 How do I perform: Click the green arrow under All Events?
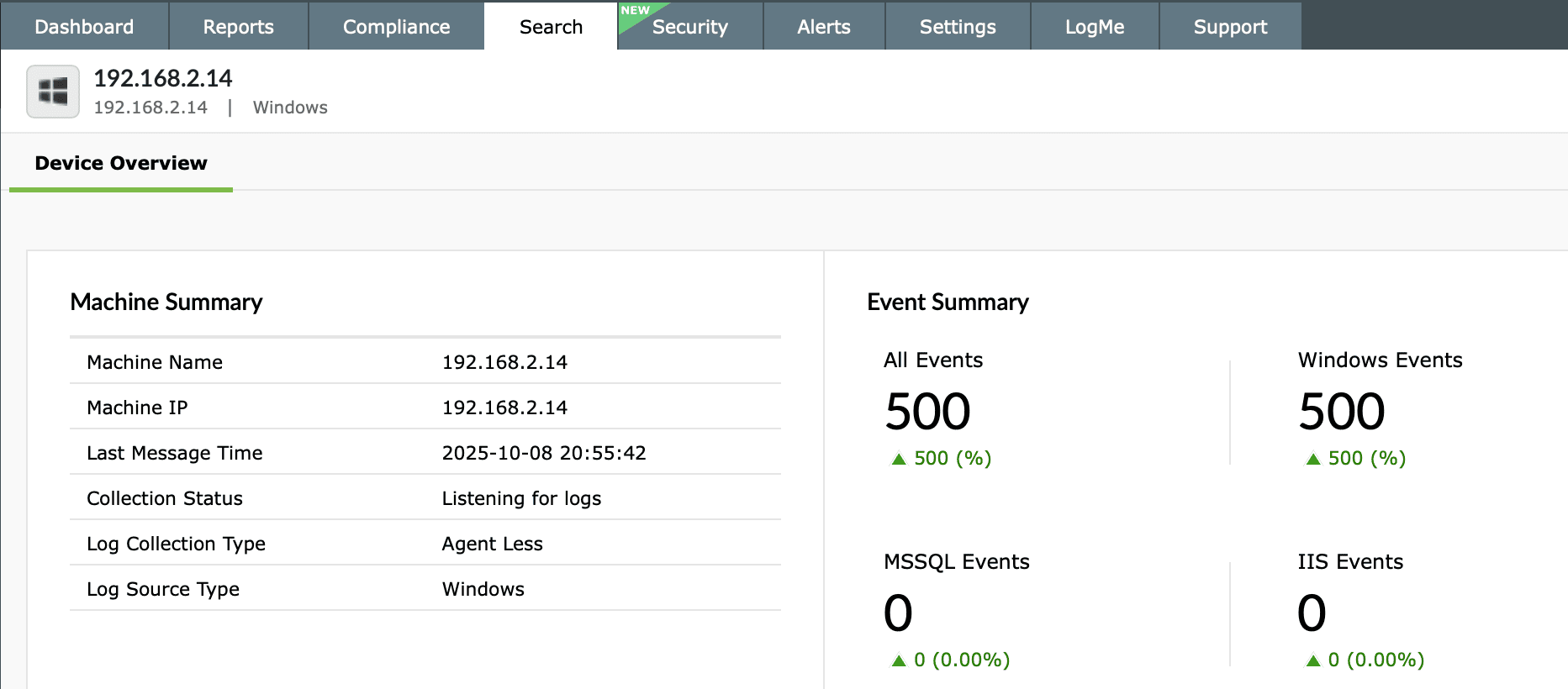(899, 459)
